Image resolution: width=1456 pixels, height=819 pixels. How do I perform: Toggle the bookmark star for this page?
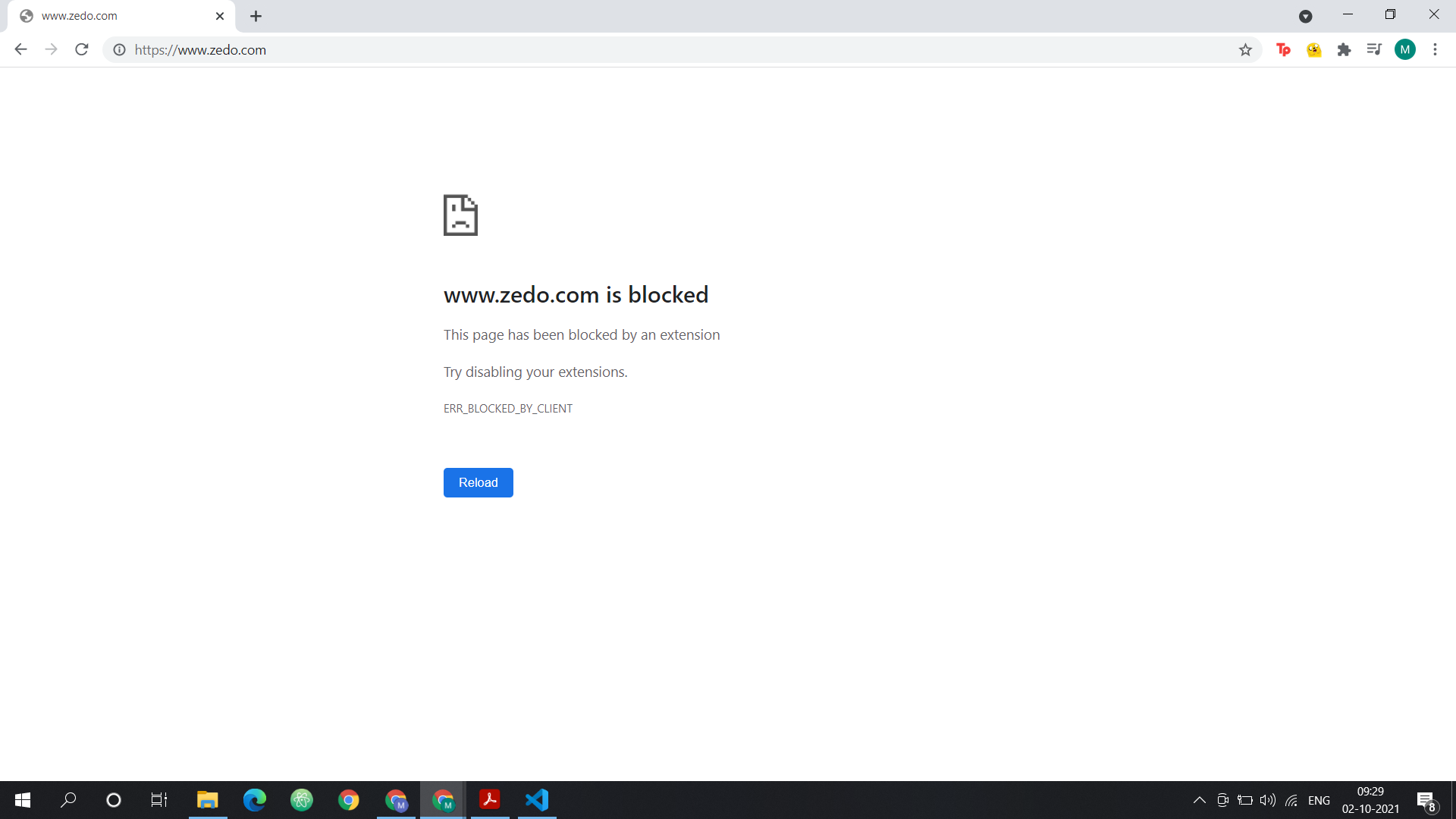pos(1245,49)
